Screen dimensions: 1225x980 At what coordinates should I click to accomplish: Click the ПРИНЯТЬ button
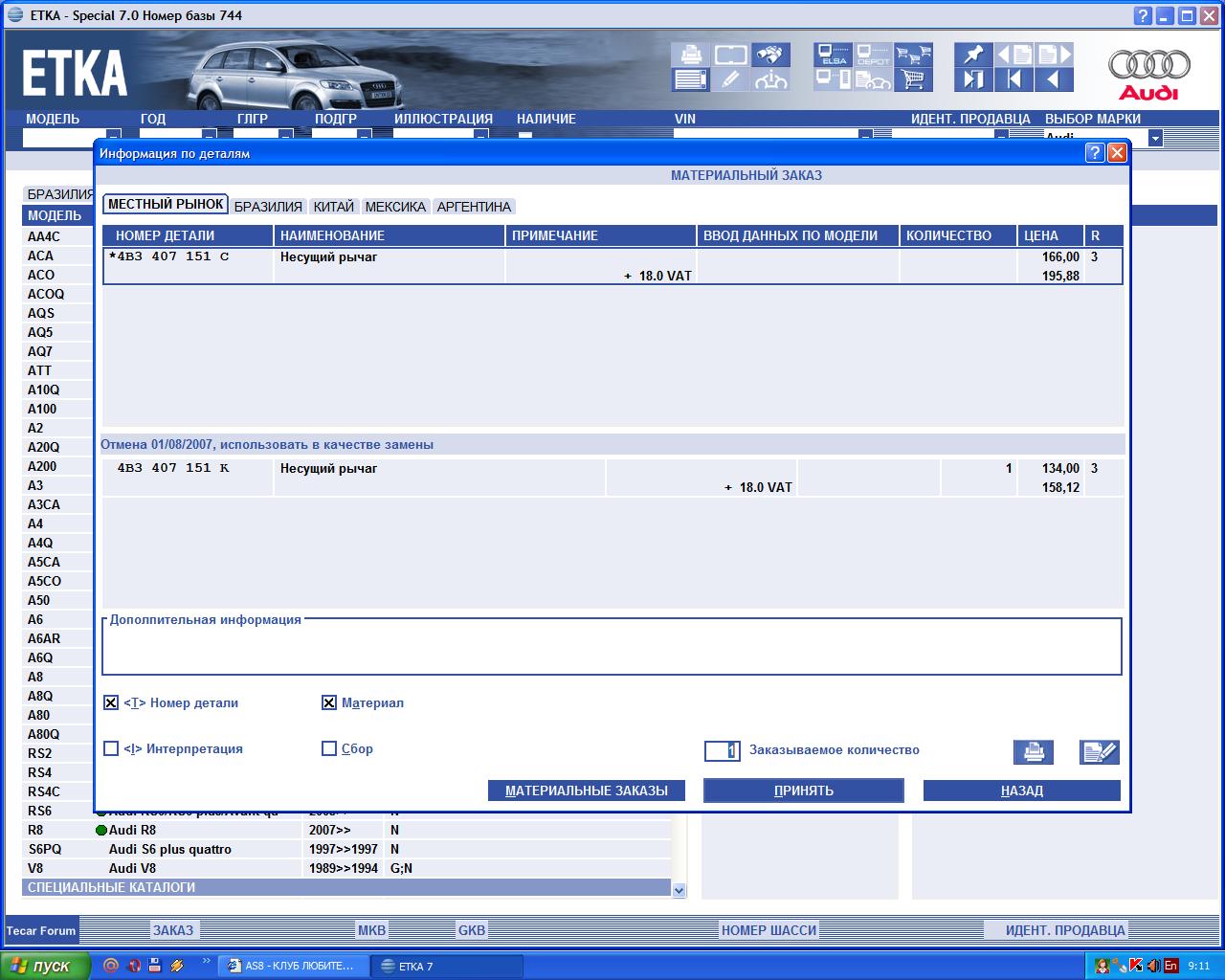tap(803, 791)
